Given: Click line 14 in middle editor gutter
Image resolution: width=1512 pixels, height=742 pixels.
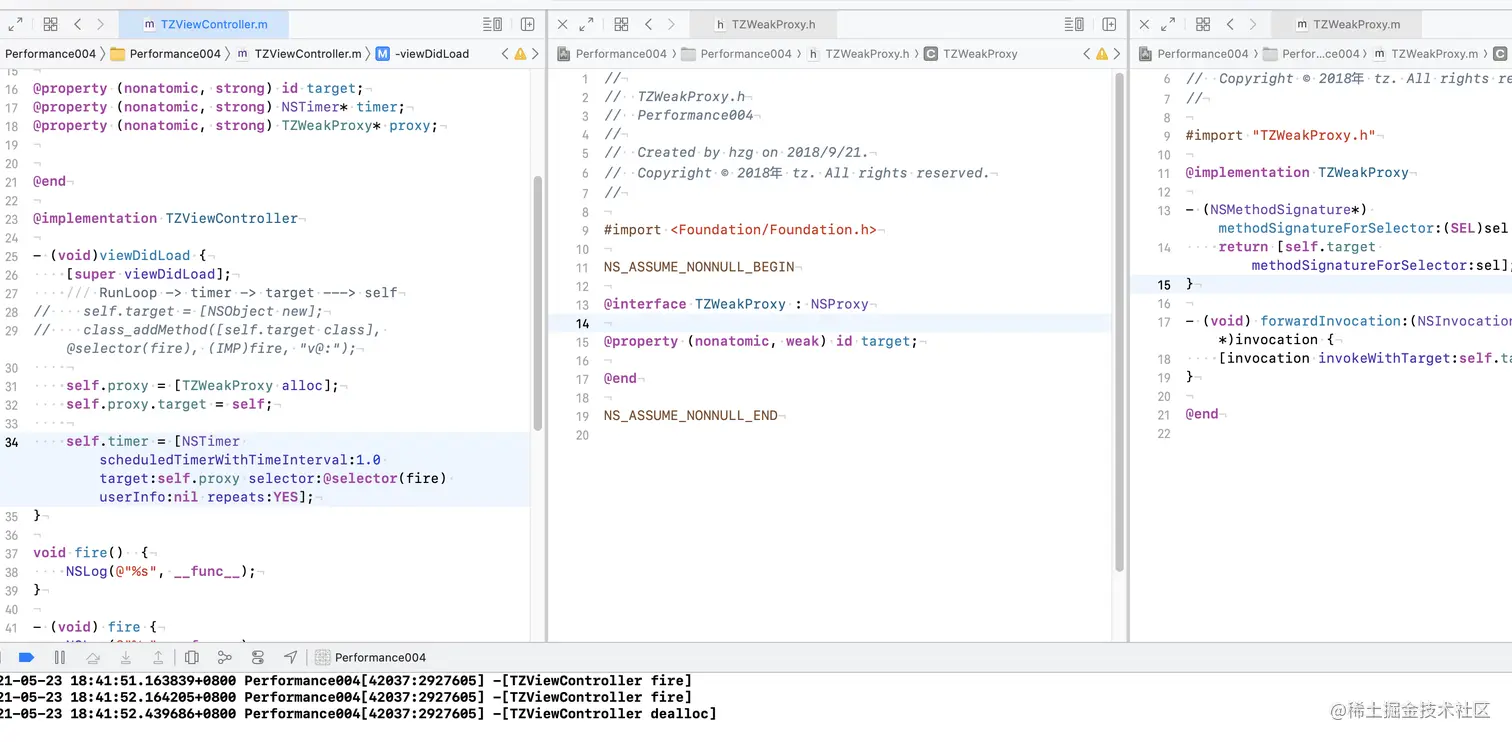Looking at the screenshot, I should tap(583, 323).
